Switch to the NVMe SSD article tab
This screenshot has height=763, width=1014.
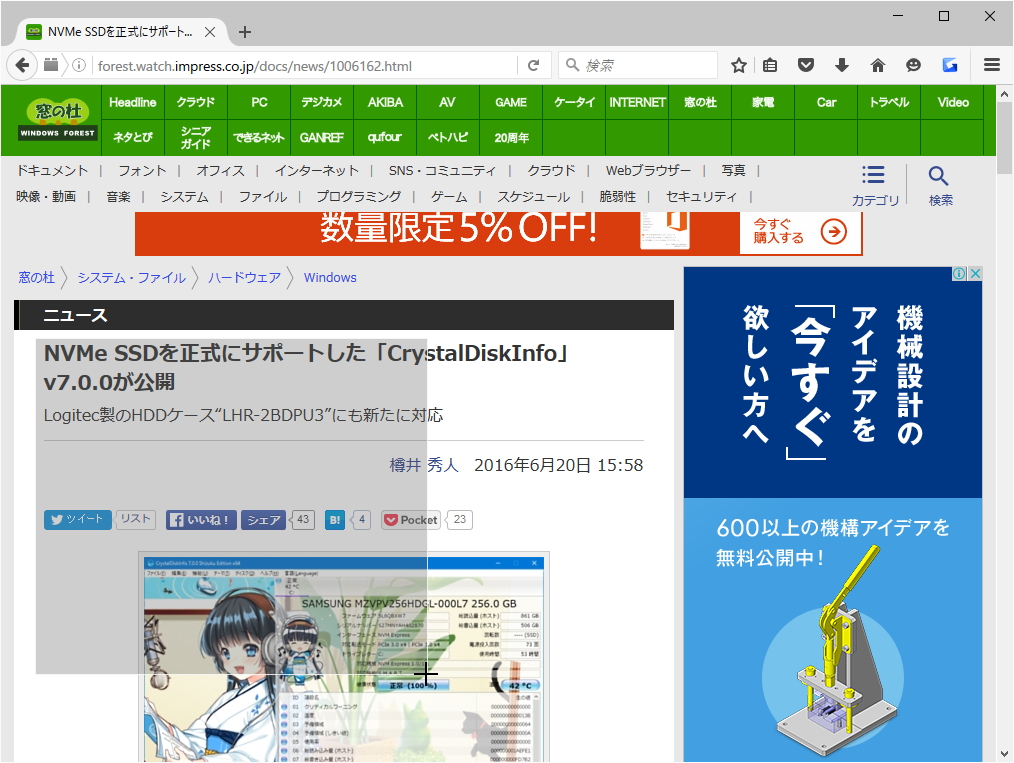click(x=120, y=31)
